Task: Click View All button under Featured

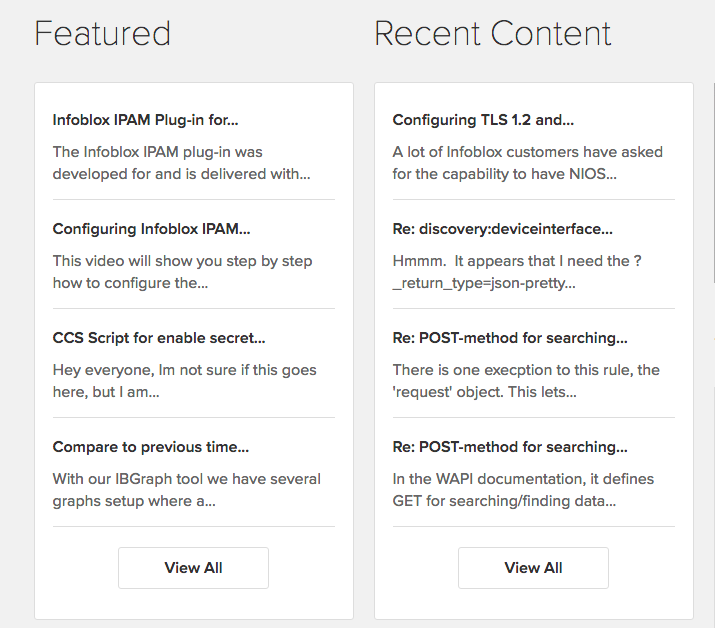Action: [x=193, y=568]
